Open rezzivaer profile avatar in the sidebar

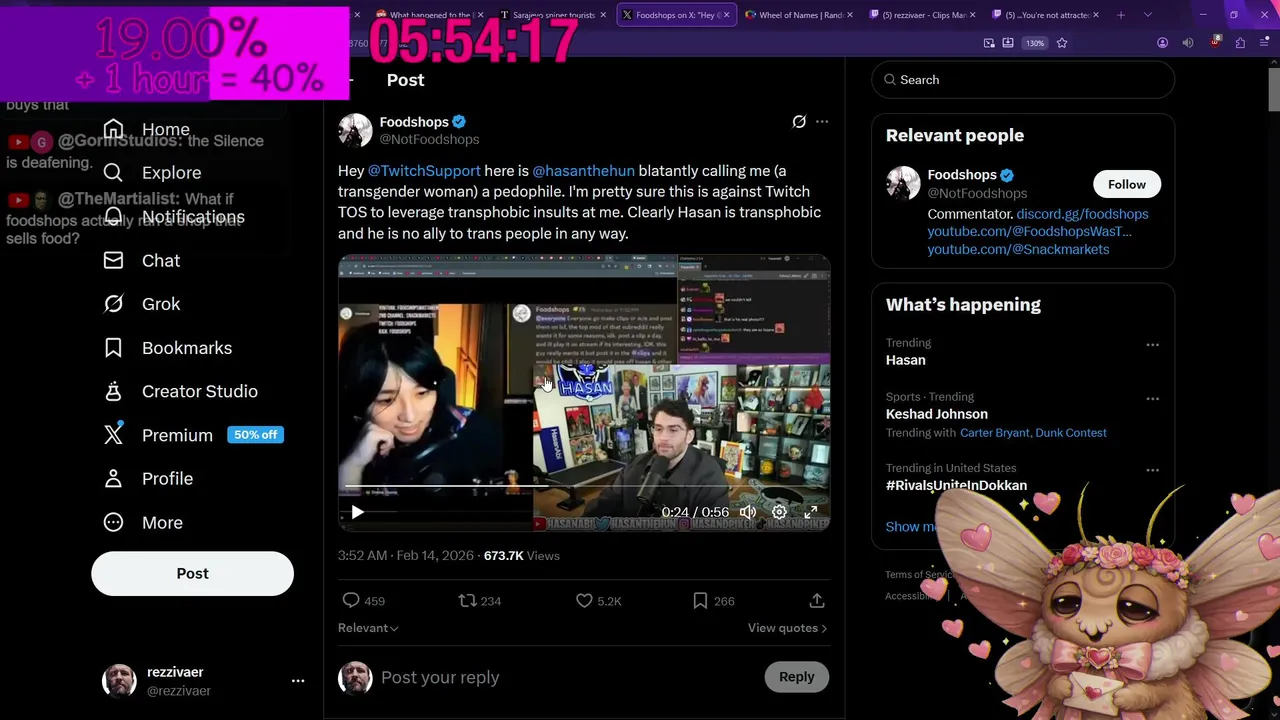click(119, 680)
